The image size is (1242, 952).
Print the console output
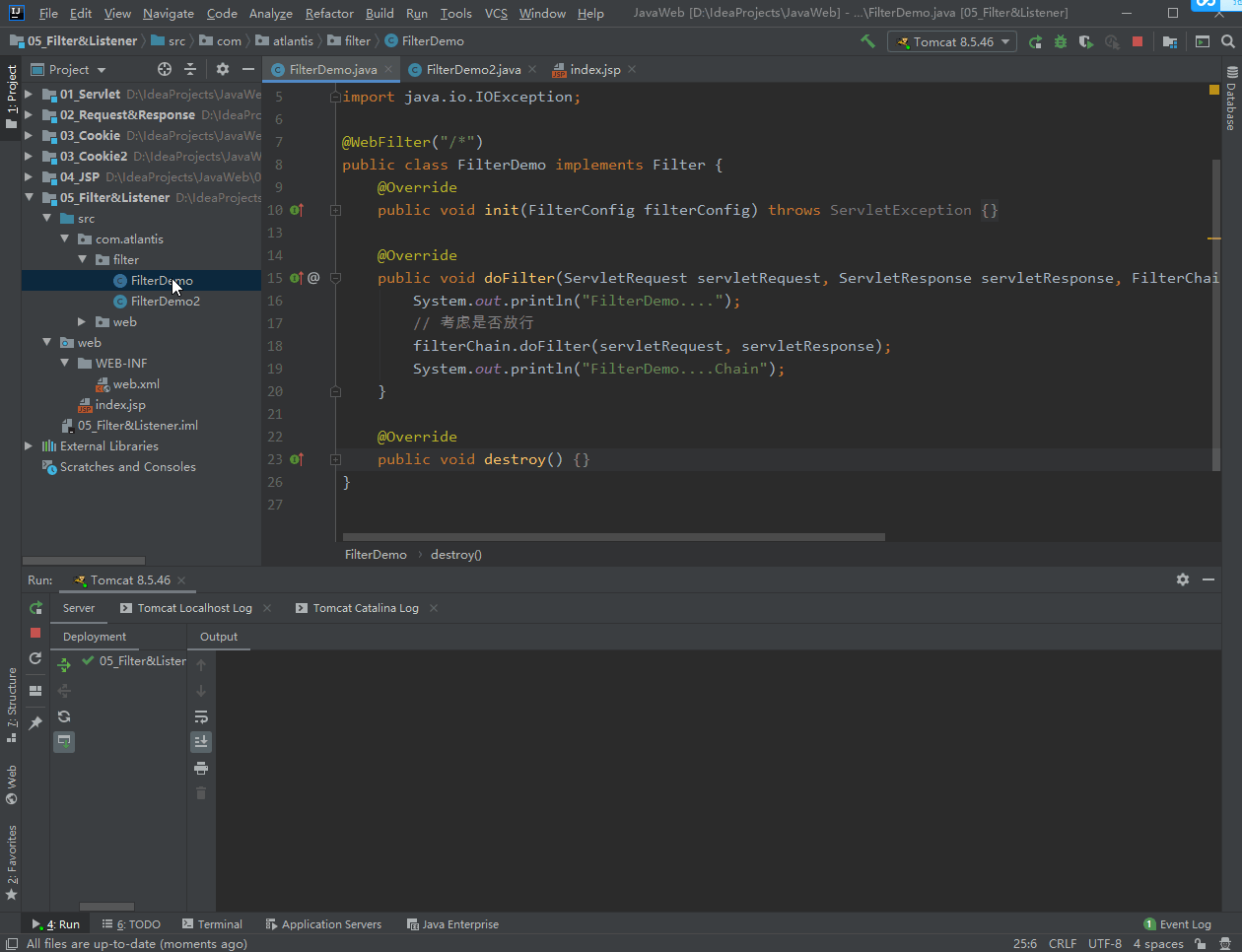click(201, 768)
